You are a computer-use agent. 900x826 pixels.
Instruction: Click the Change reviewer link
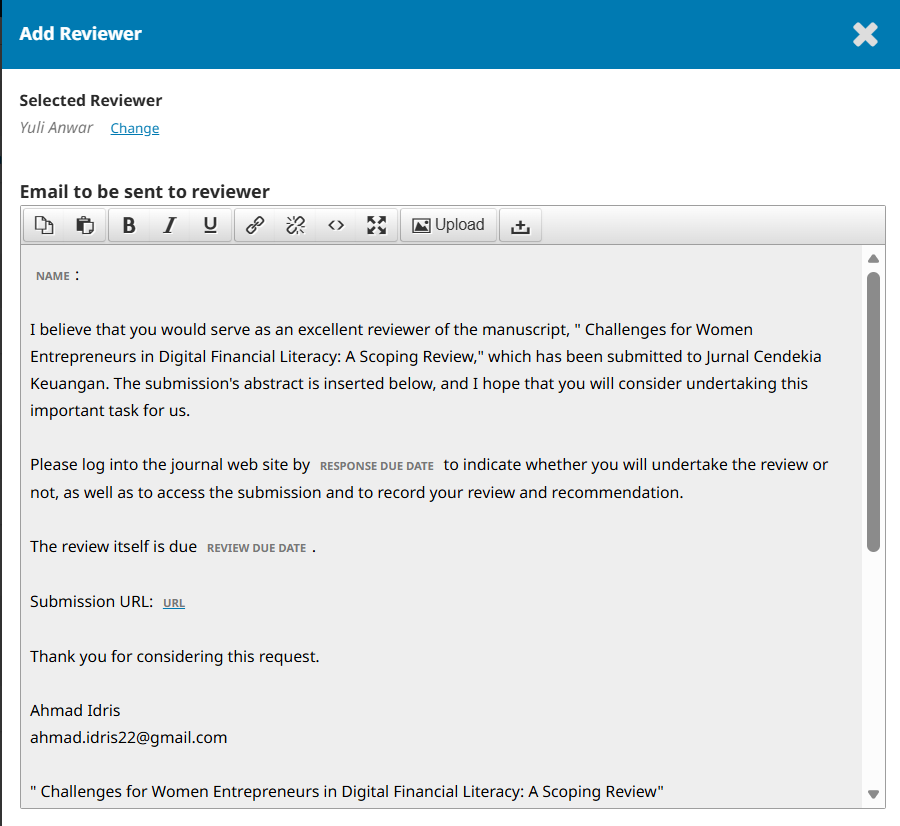coord(134,128)
